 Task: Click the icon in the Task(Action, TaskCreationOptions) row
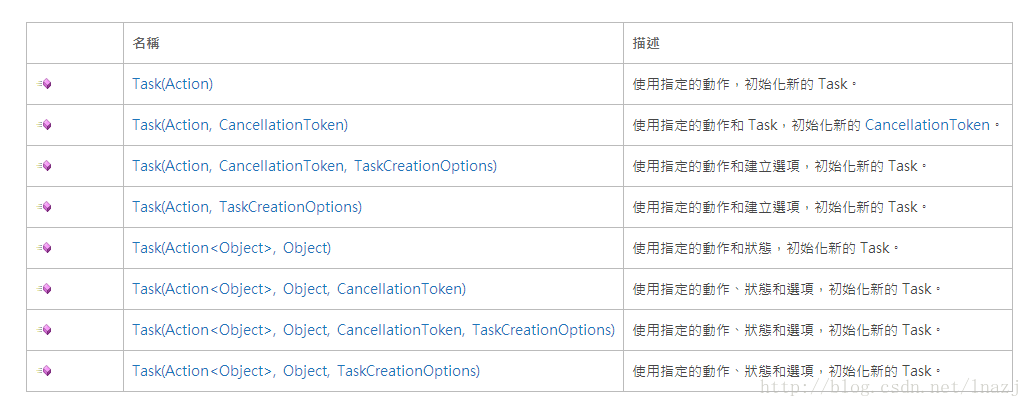[x=44, y=207]
